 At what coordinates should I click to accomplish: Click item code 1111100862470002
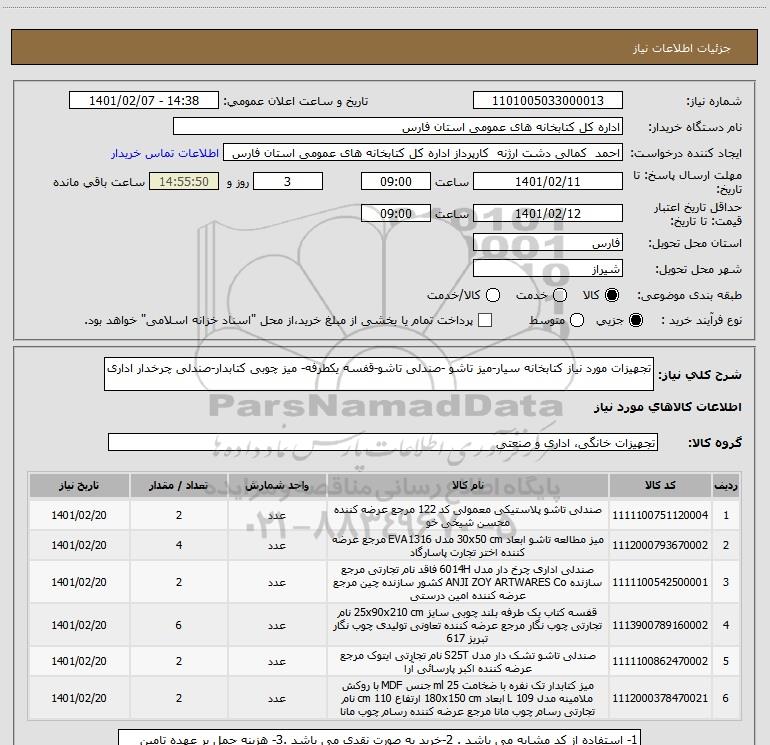(660, 661)
